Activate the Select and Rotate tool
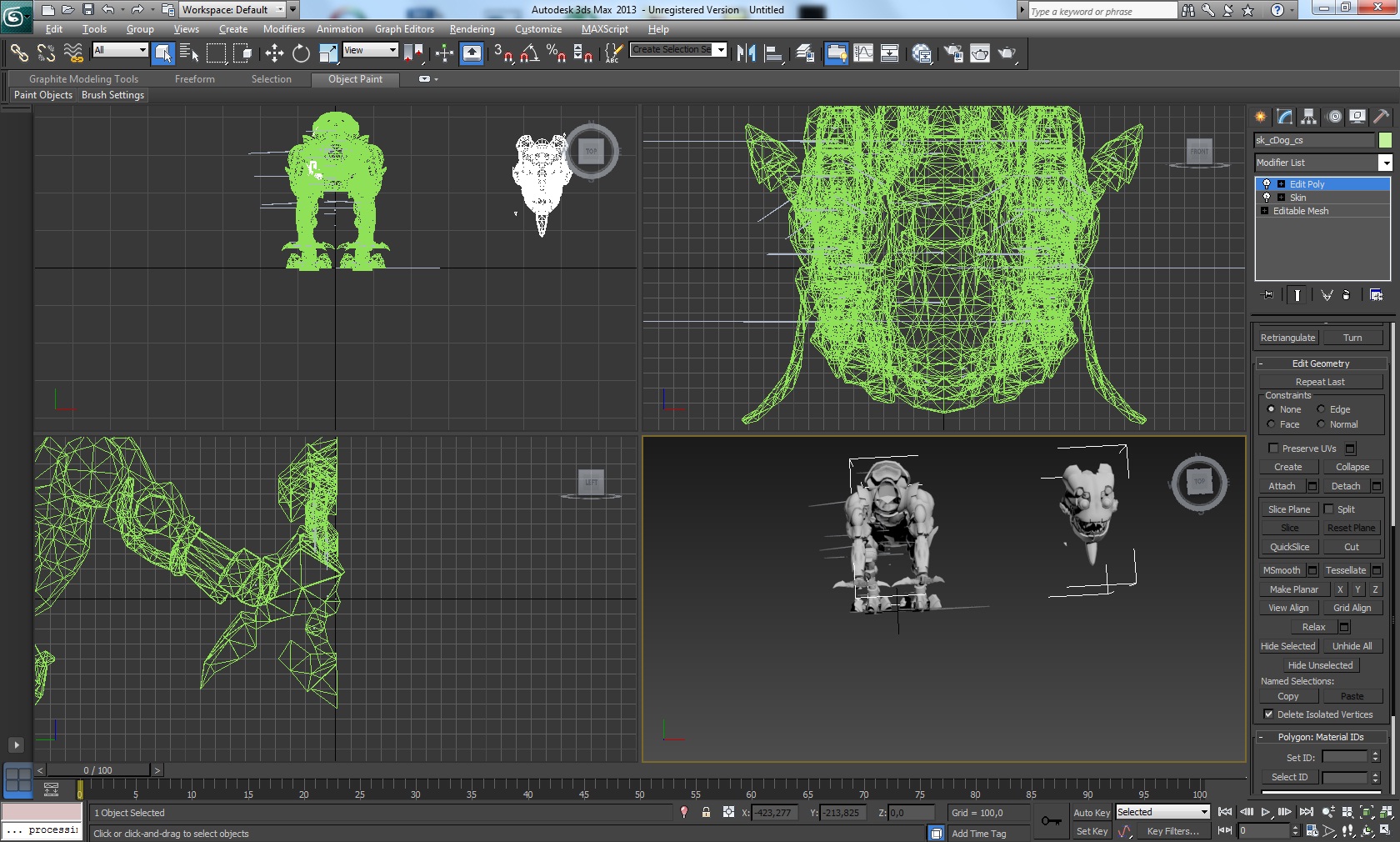This screenshot has width=1400, height=842. [x=301, y=53]
